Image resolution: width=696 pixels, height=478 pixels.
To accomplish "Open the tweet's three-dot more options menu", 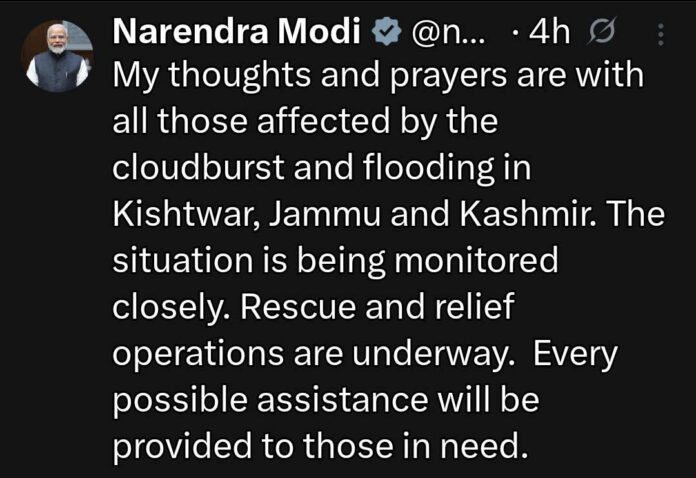I will tap(659, 35).
